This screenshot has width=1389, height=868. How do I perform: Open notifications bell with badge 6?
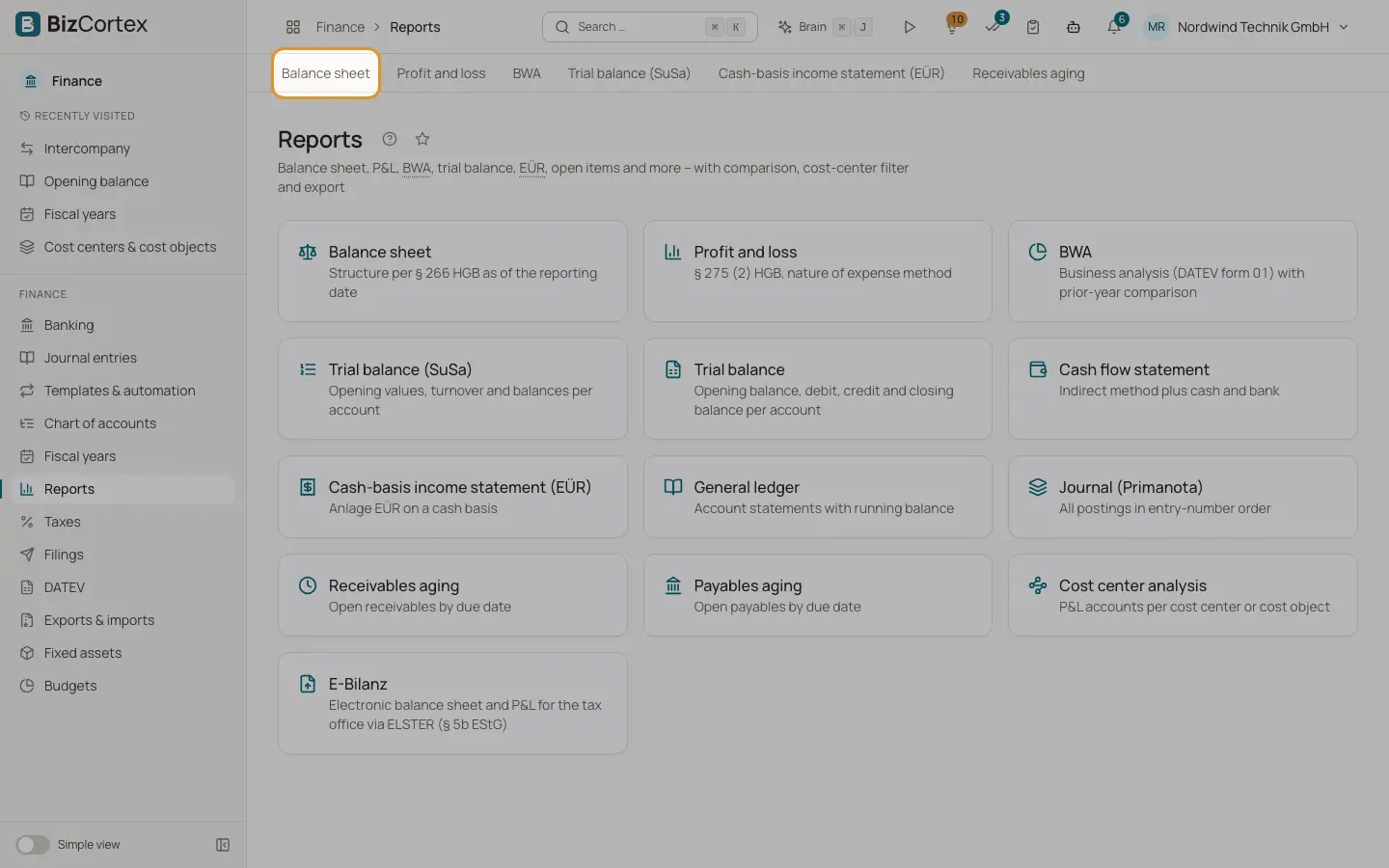click(1115, 26)
